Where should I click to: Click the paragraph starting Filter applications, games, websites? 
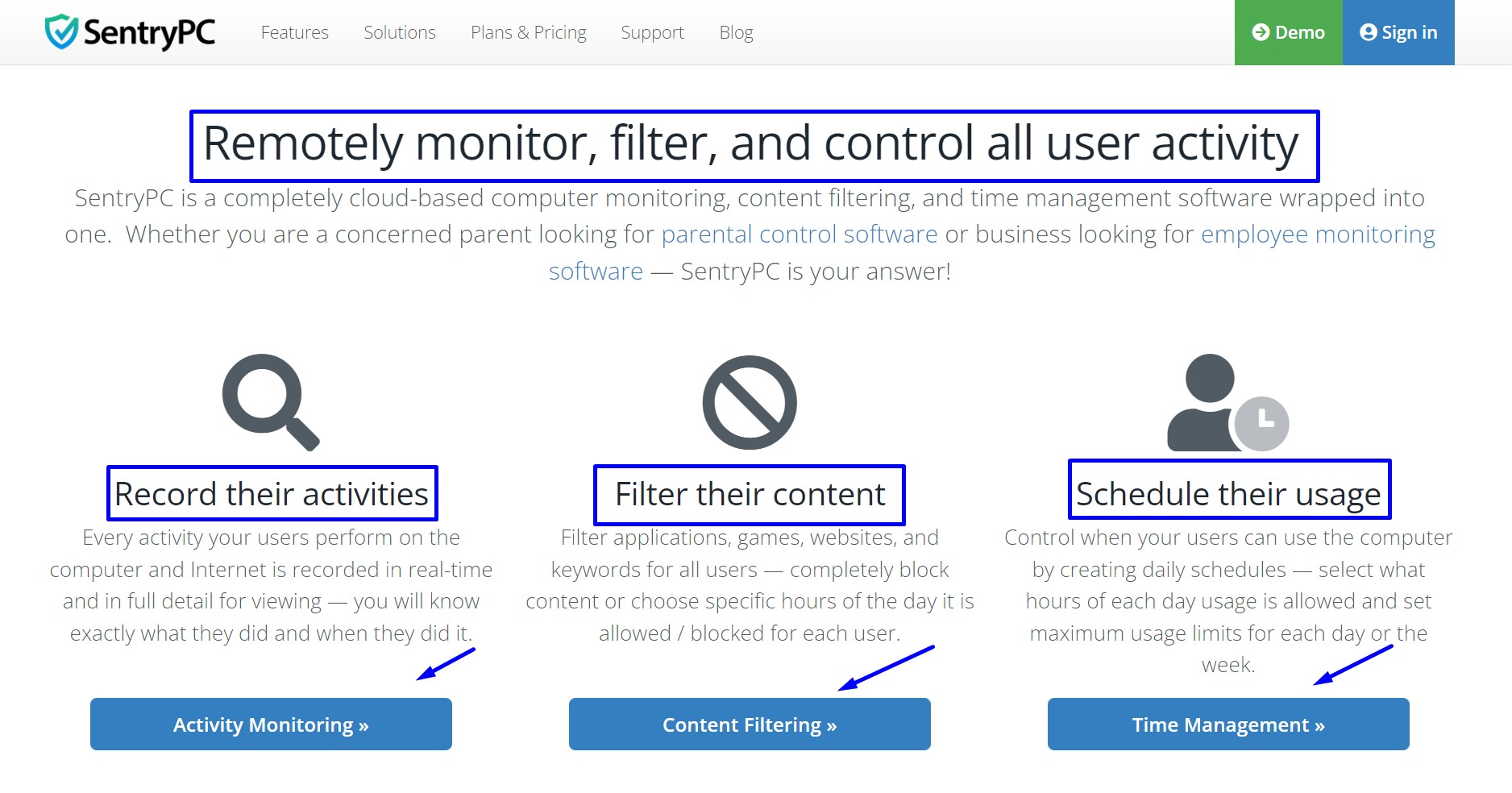[x=750, y=585]
